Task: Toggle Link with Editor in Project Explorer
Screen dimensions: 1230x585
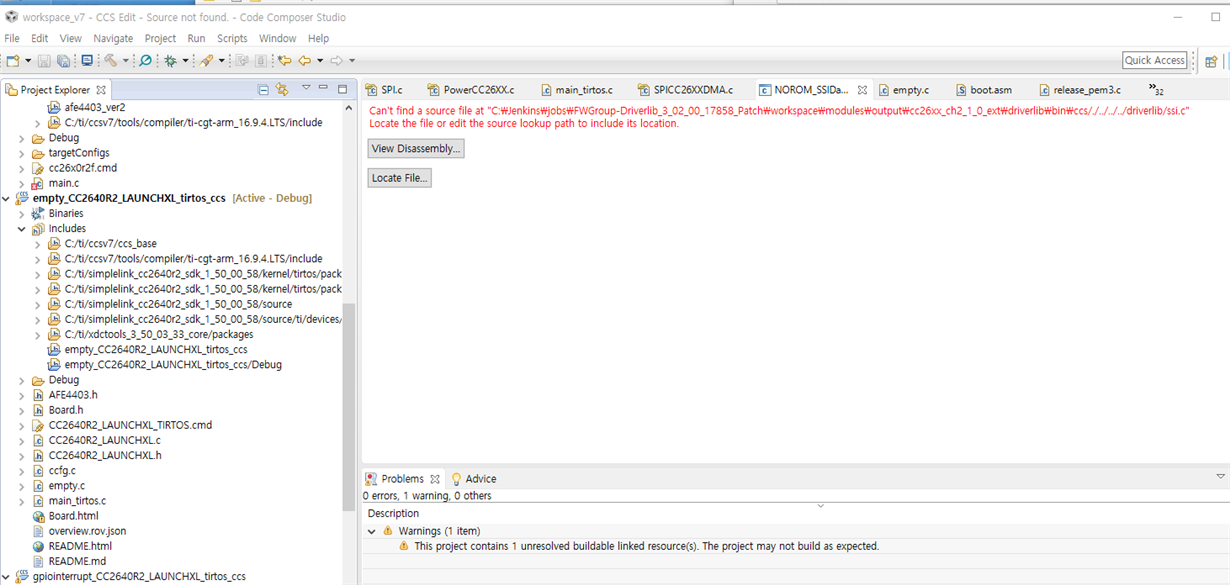Action: [x=282, y=88]
